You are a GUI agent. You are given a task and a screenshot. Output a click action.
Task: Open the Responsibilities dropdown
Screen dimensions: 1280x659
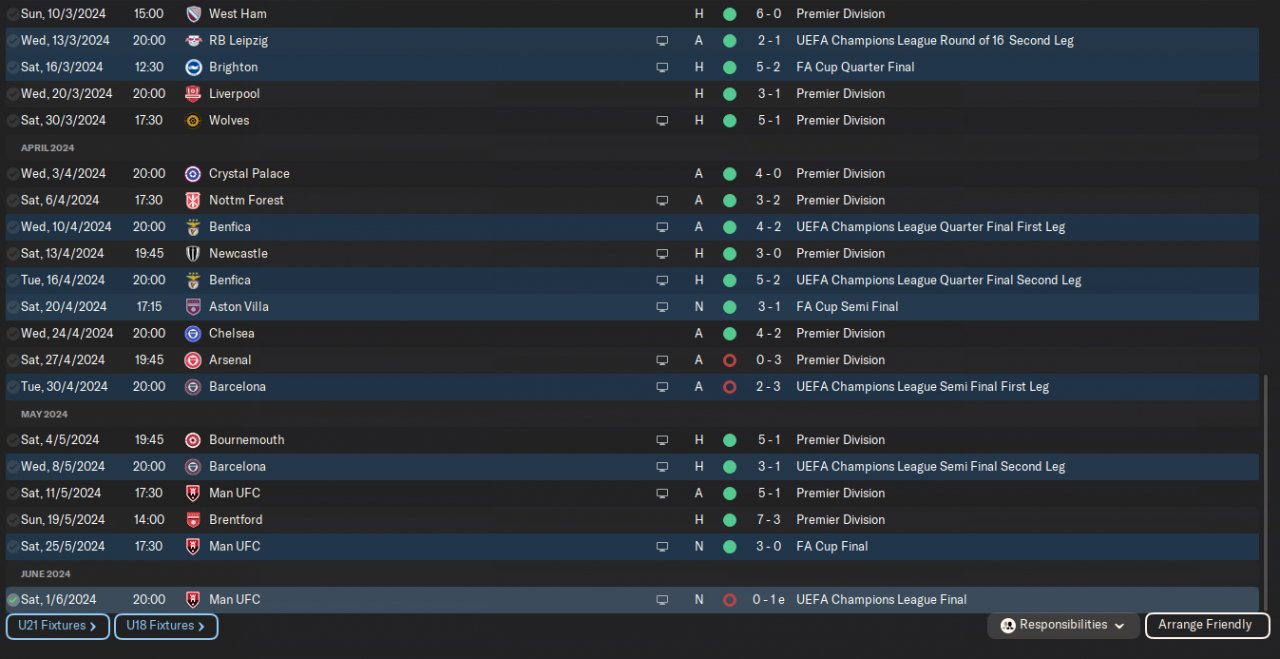click(1063, 625)
